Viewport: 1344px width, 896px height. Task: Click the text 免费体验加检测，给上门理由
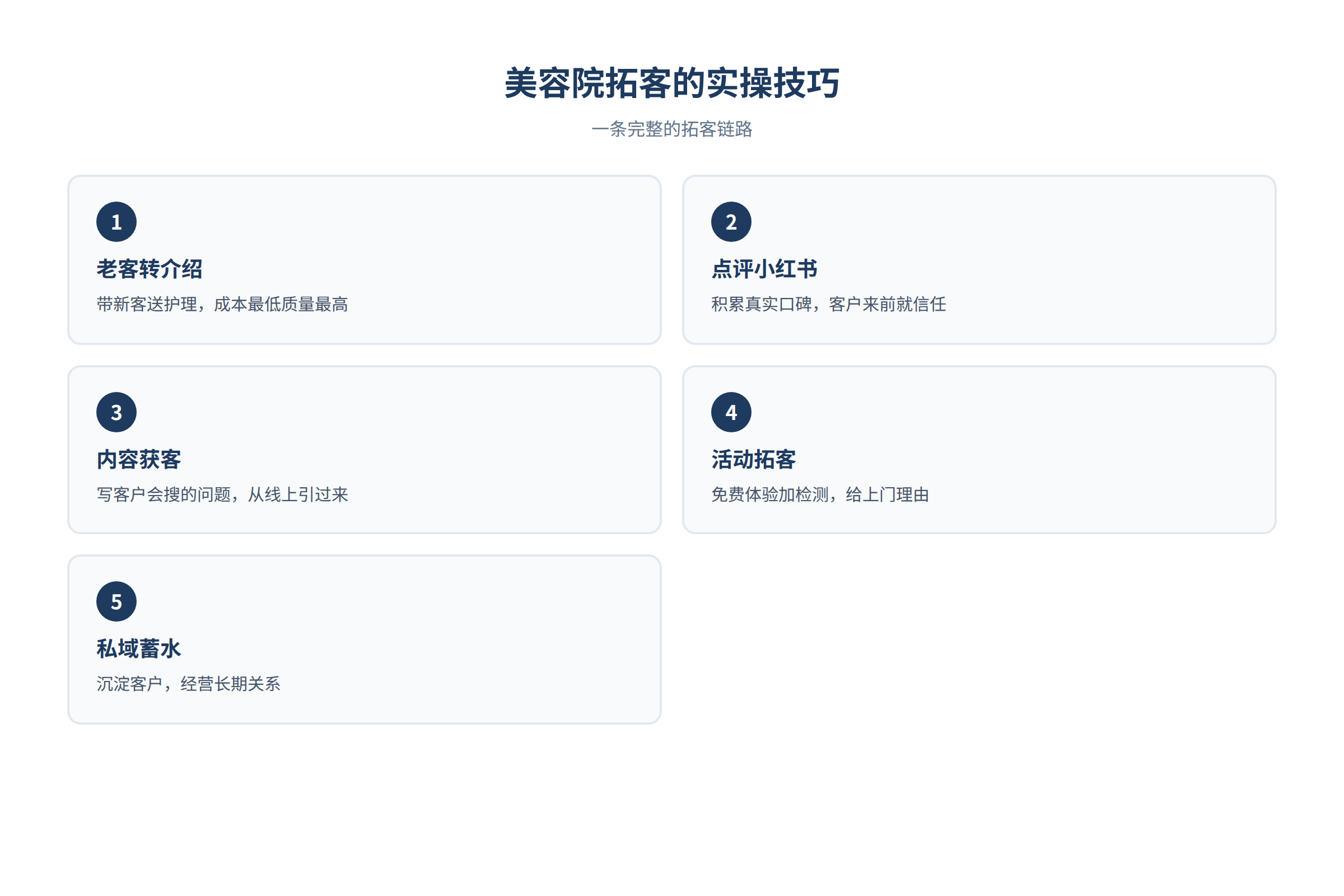click(820, 494)
